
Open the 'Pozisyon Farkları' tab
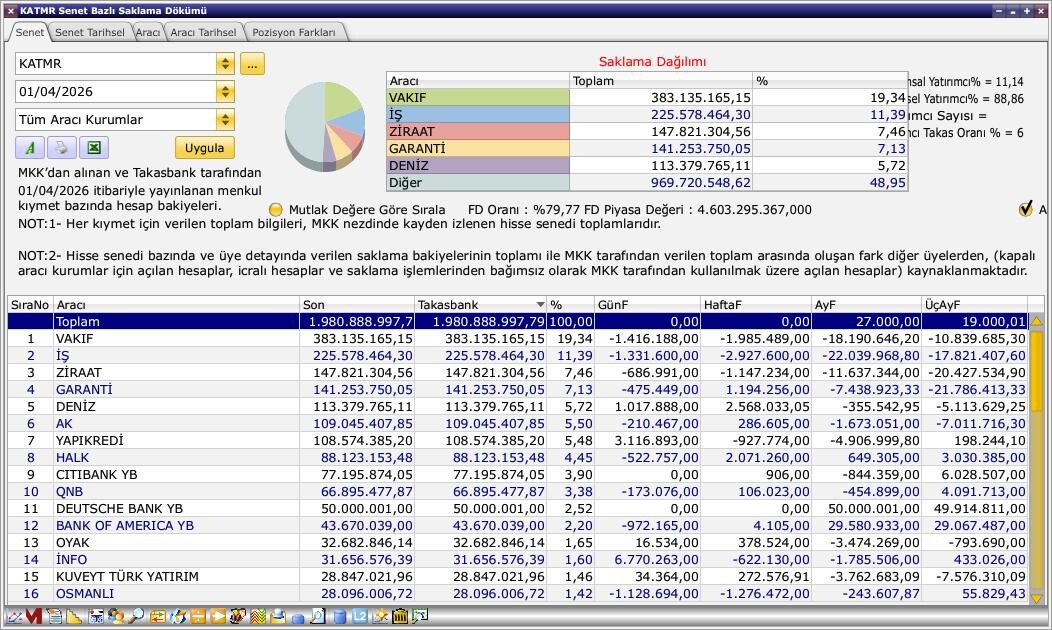click(x=294, y=32)
